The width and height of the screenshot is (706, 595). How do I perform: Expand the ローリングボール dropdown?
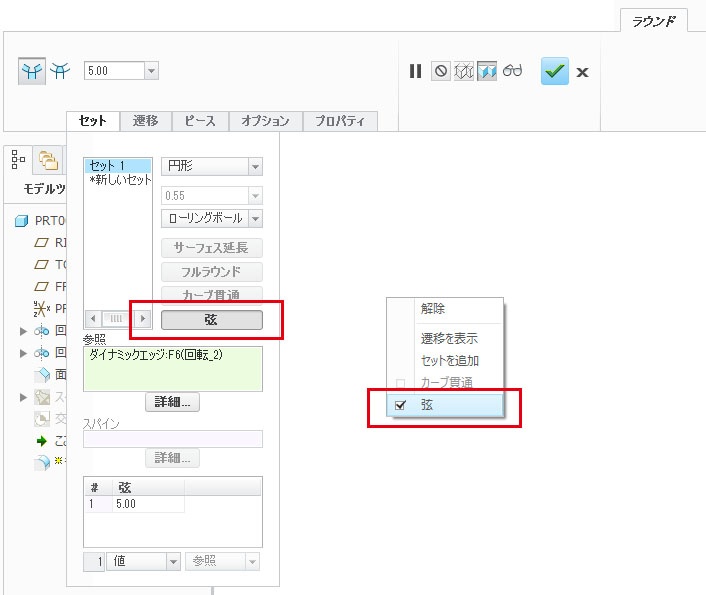pos(255,218)
